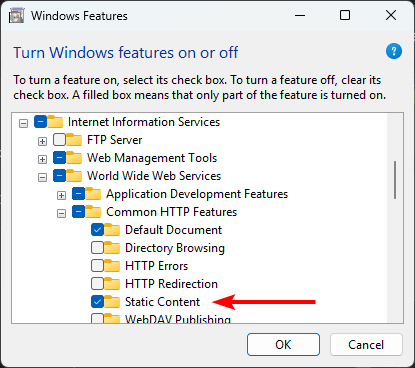Select the World Wide Web Services label
Image resolution: width=415 pixels, height=368 pixels.
point(154,176)
